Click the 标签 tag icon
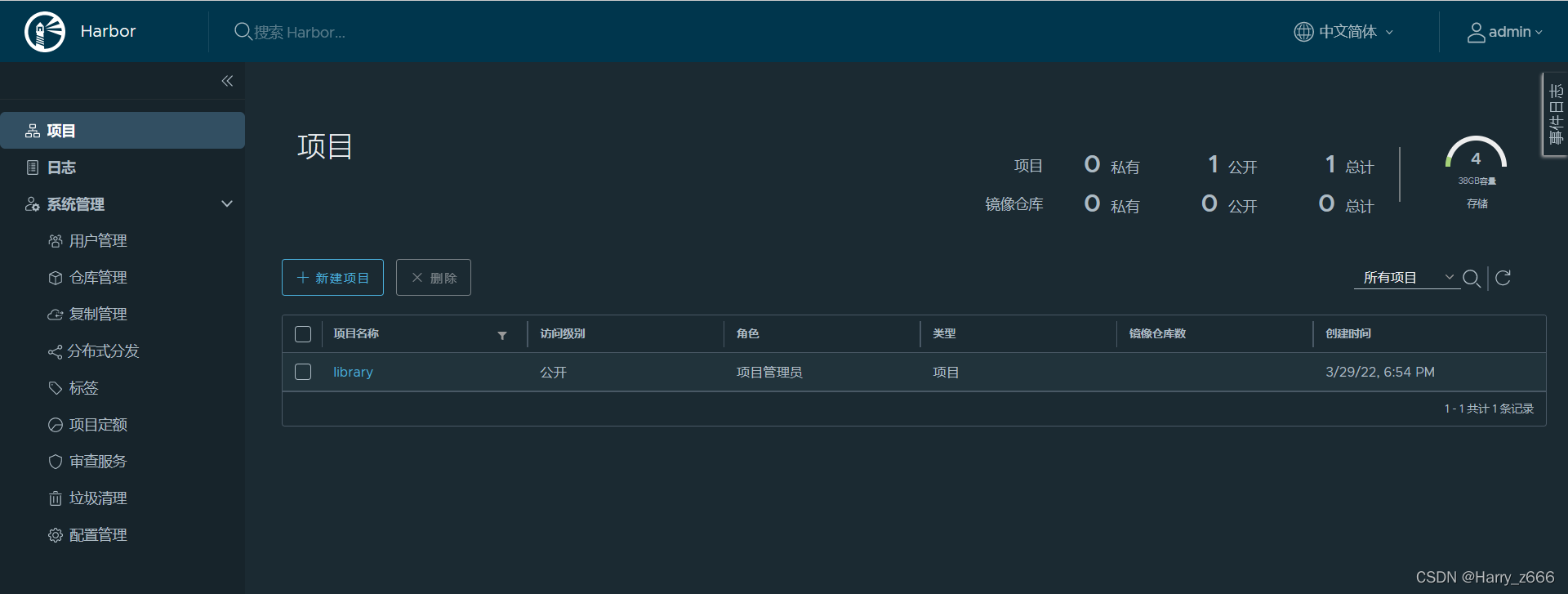Image resolution: width=1568 pixels, height=594 pixels. (x=56, y=388)
